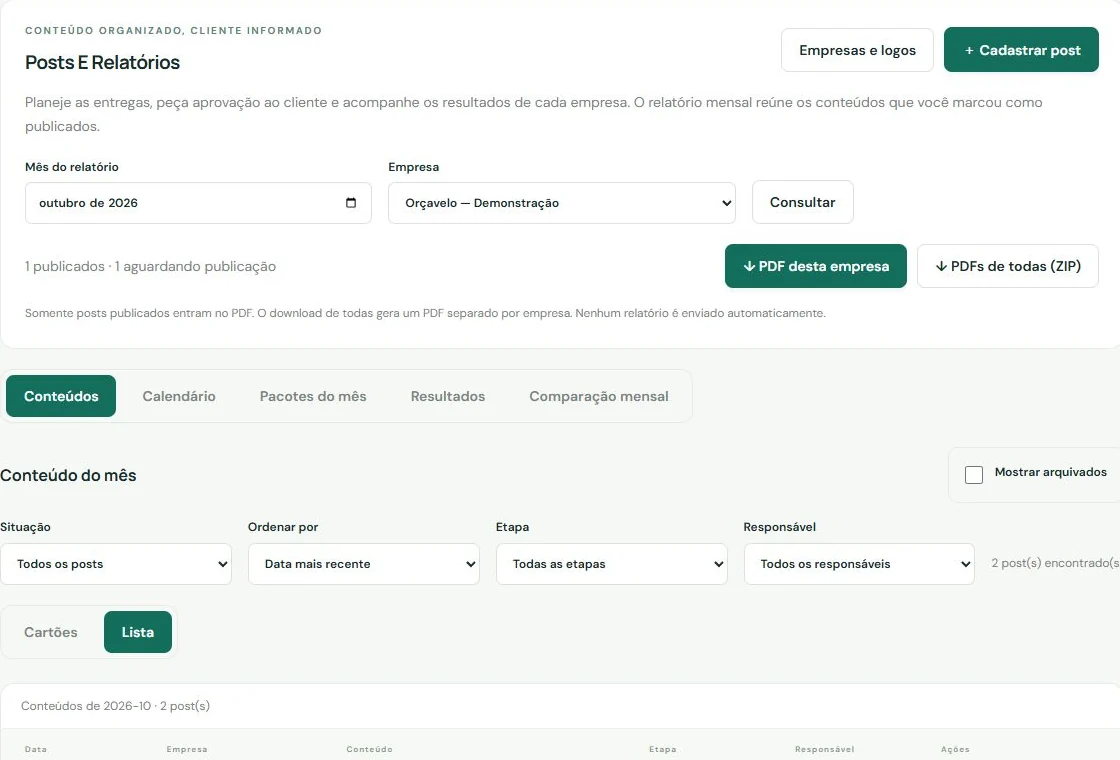Click the 'Posts E Relatórios' heading
Image resolution: width=1120 pixels, height=760 pixels.
coord(102,62)
